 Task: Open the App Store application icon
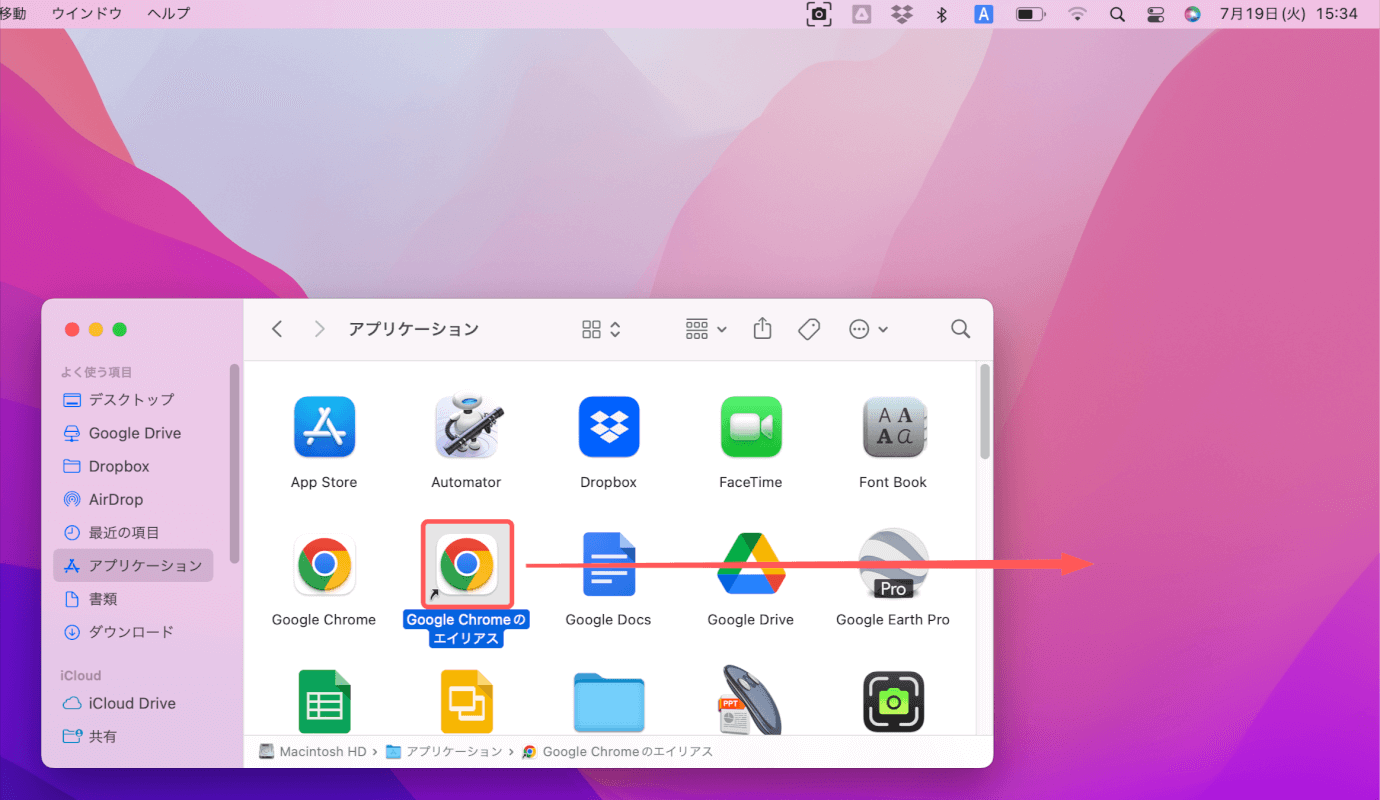click(324, 427)
